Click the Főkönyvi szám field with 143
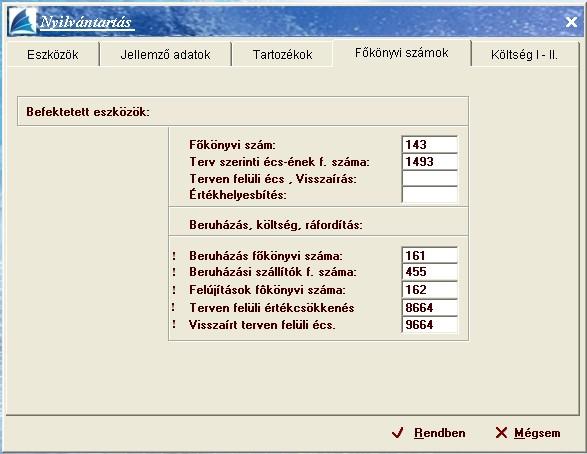The image size is (587, 454). click(x=429, y=144)
